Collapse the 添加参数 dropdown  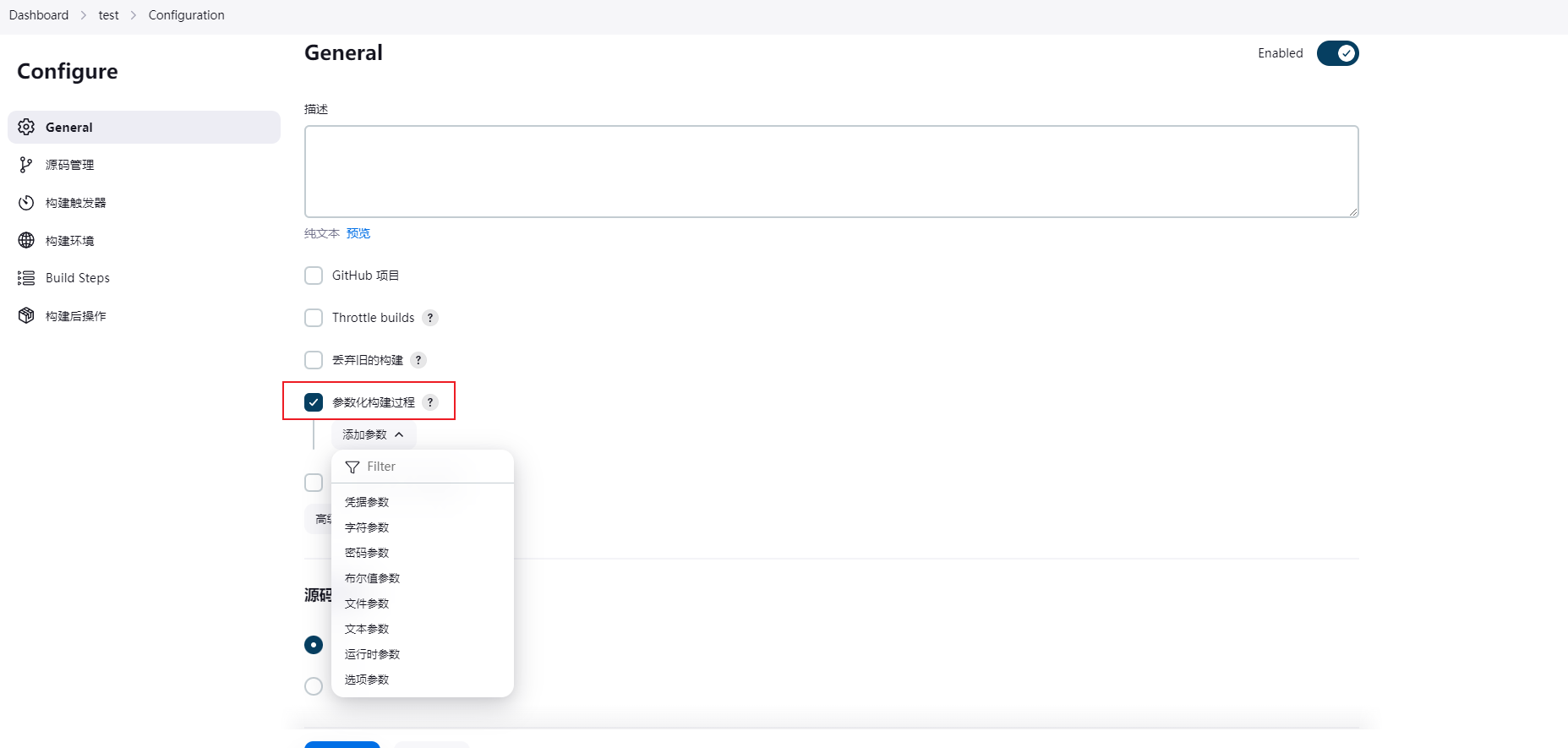(374, 434)
